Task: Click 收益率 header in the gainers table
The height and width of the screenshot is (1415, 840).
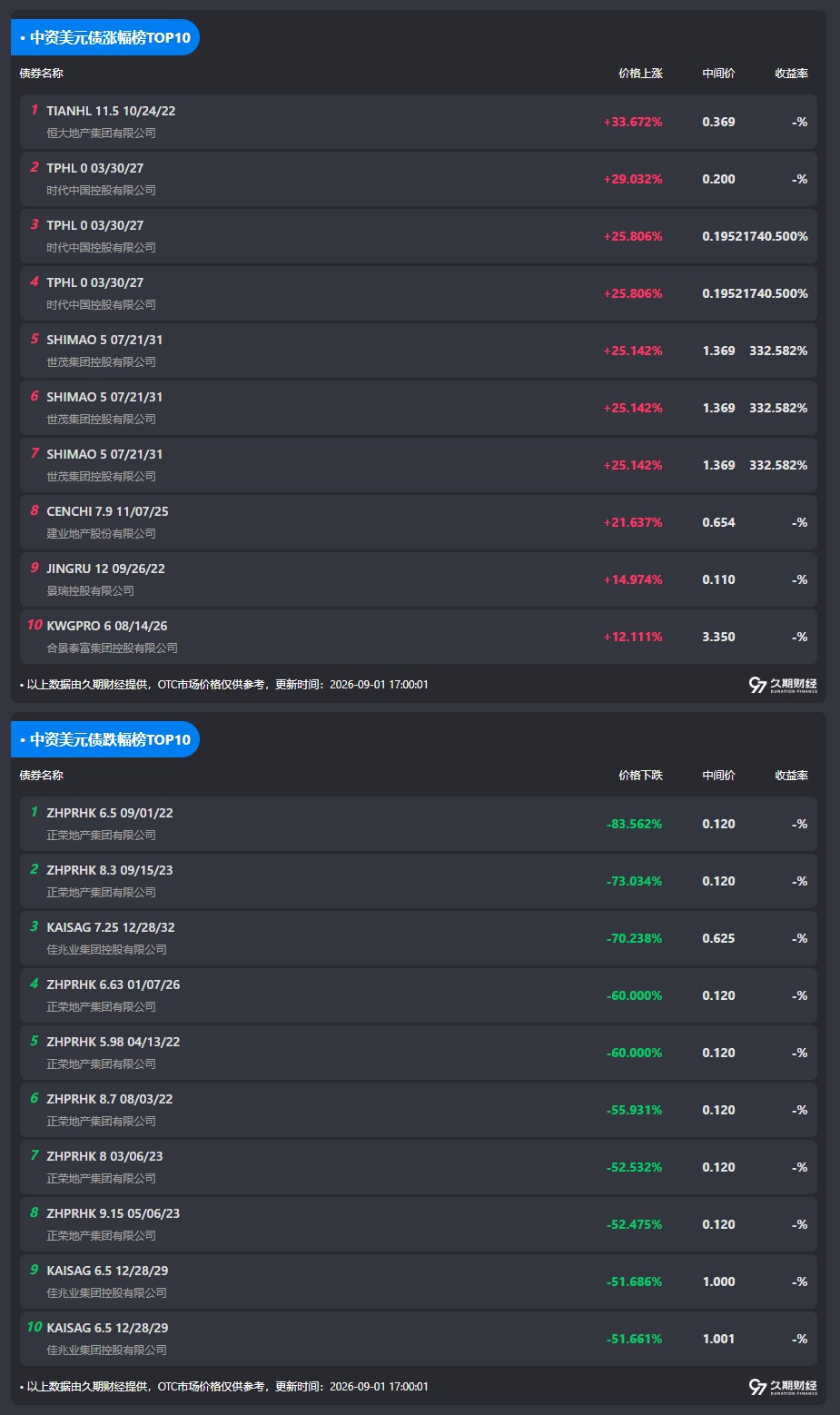Action: coord(791,74)
